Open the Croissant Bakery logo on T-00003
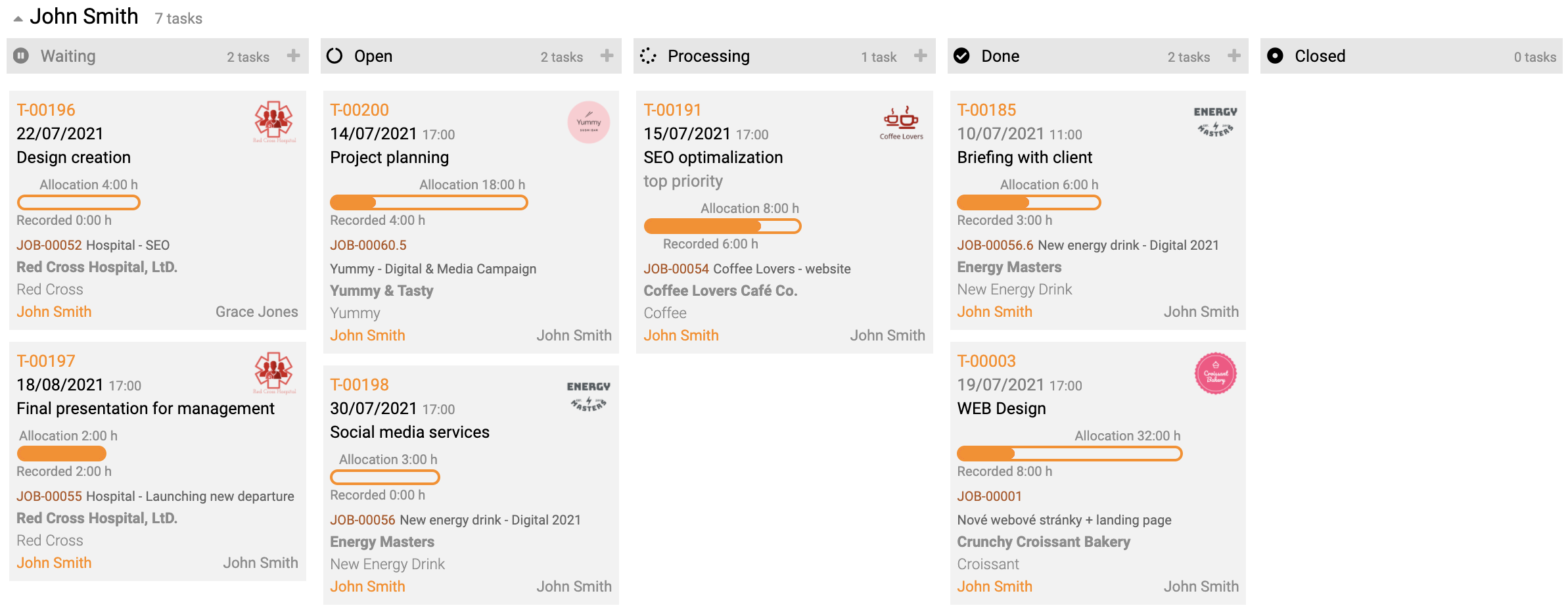This screenshot has width=1568, height=610. click(x=1215, y=373)
